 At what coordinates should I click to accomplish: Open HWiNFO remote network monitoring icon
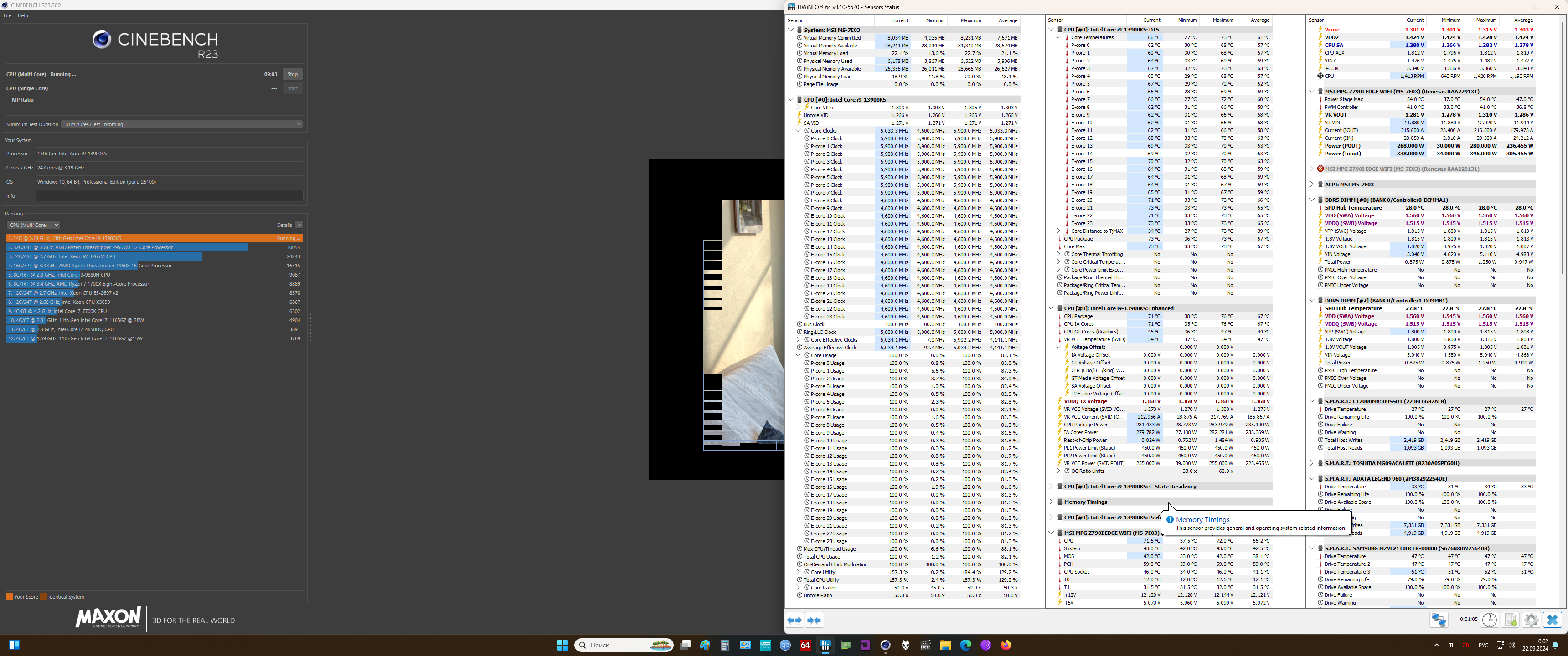pos(1439,620)
